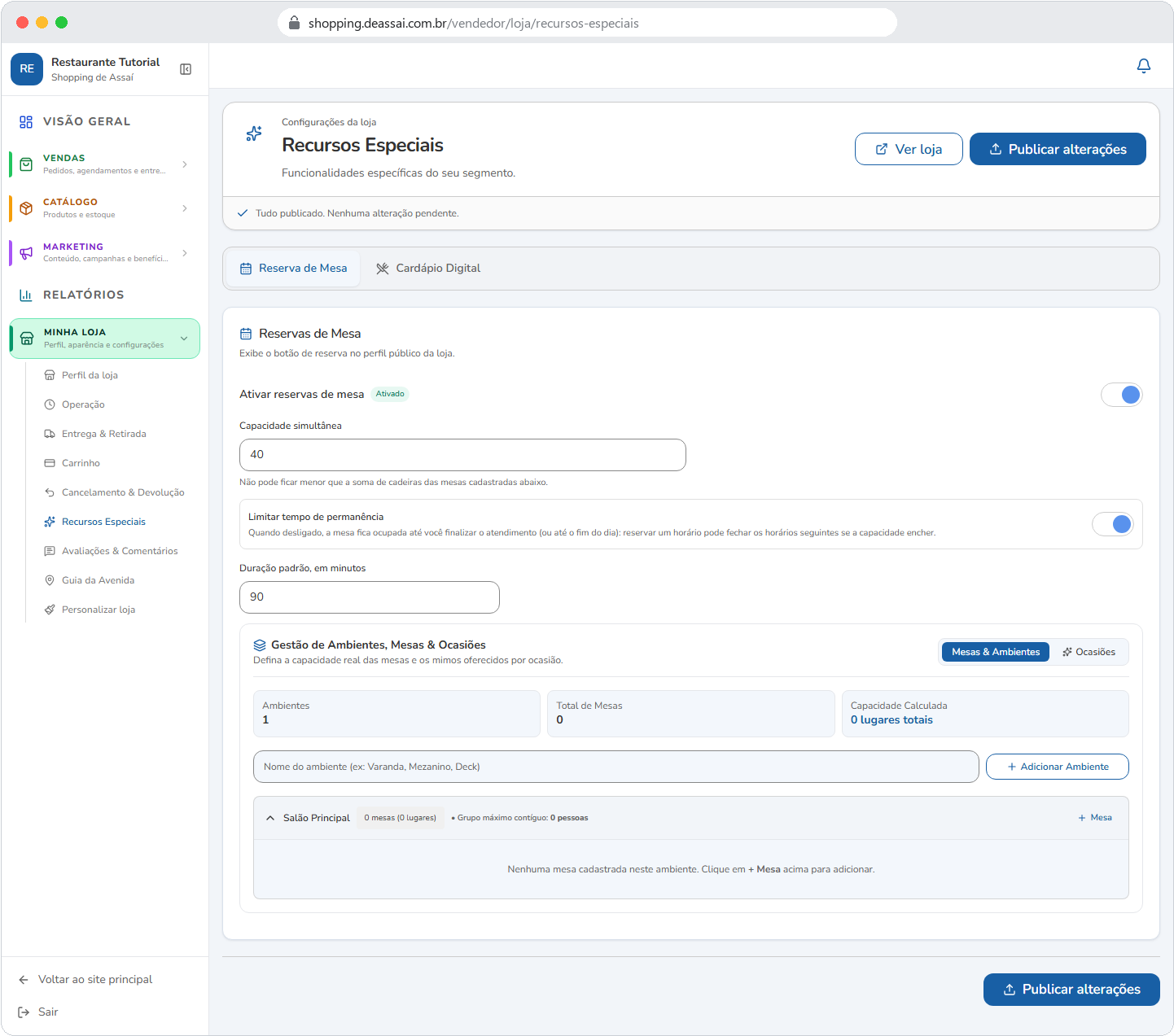Click the Personalizar loja brush icon
Viewport: 1174px width, 1036px height.
(50, 610)
